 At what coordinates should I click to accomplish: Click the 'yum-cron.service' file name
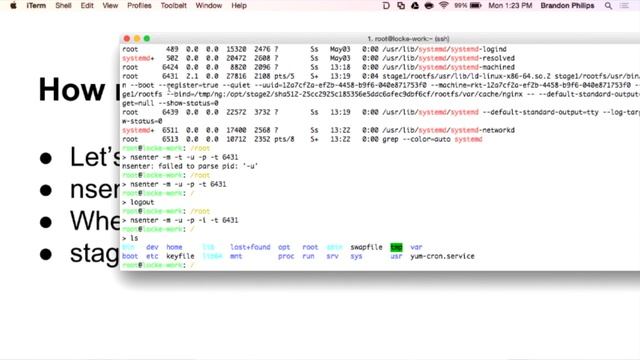click(x=442, y=256)
